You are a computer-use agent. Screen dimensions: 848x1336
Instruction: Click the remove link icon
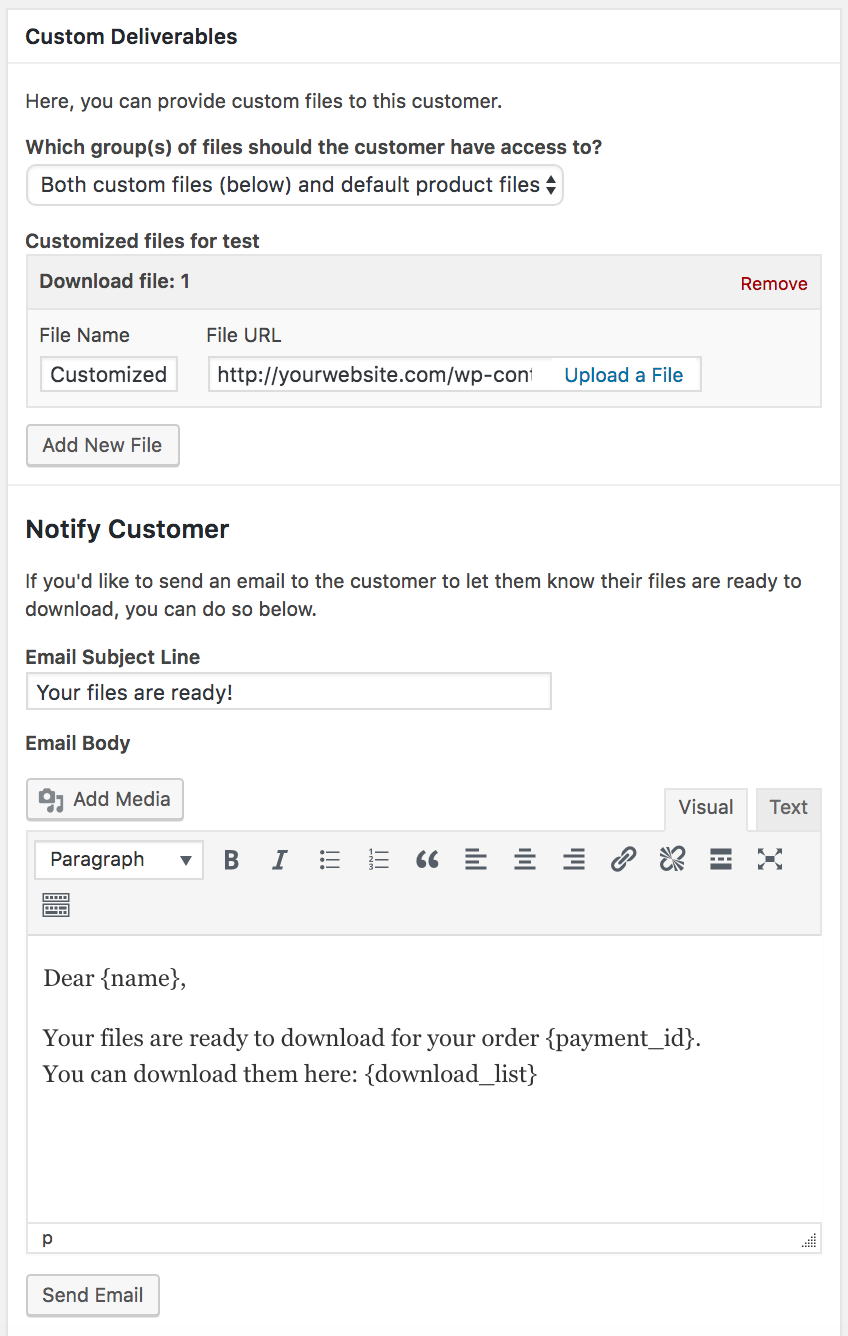[672, 860]
